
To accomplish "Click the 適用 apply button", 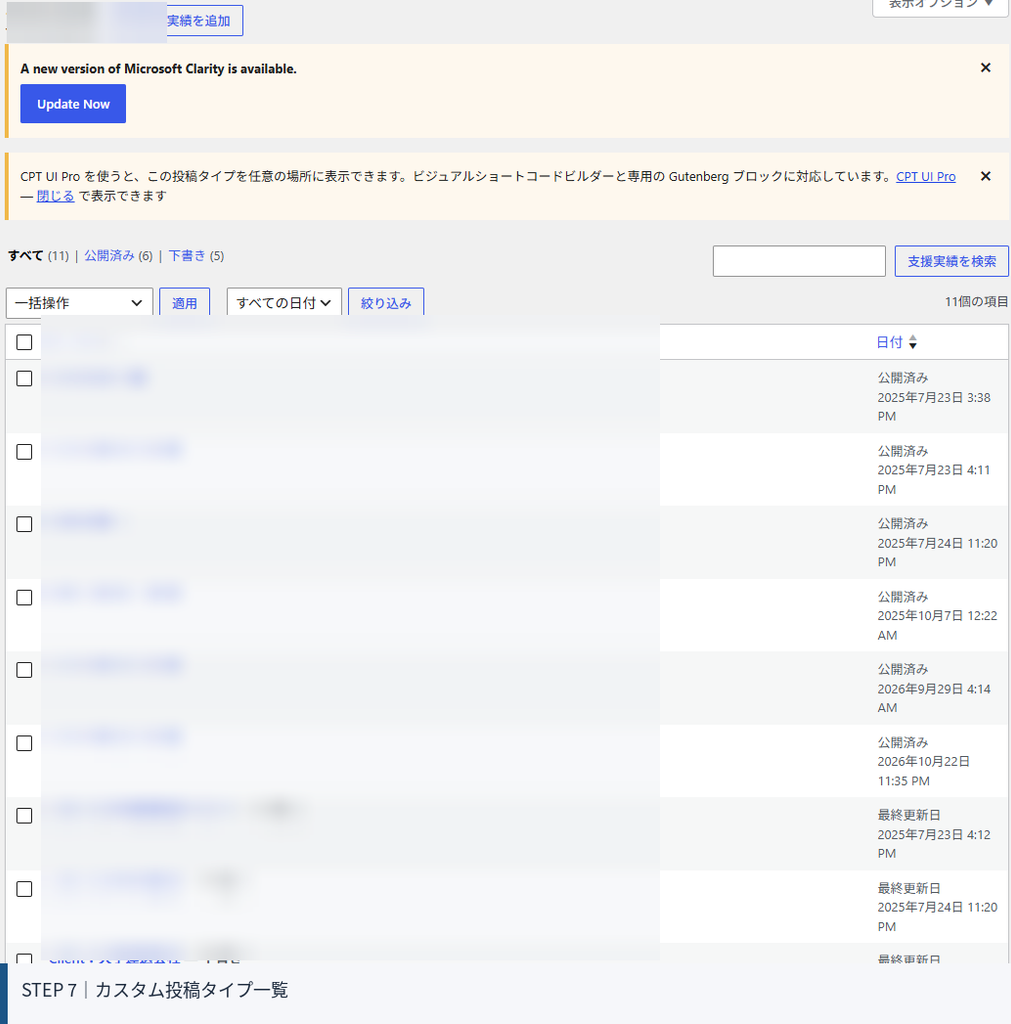I will (x=184, y=302).
